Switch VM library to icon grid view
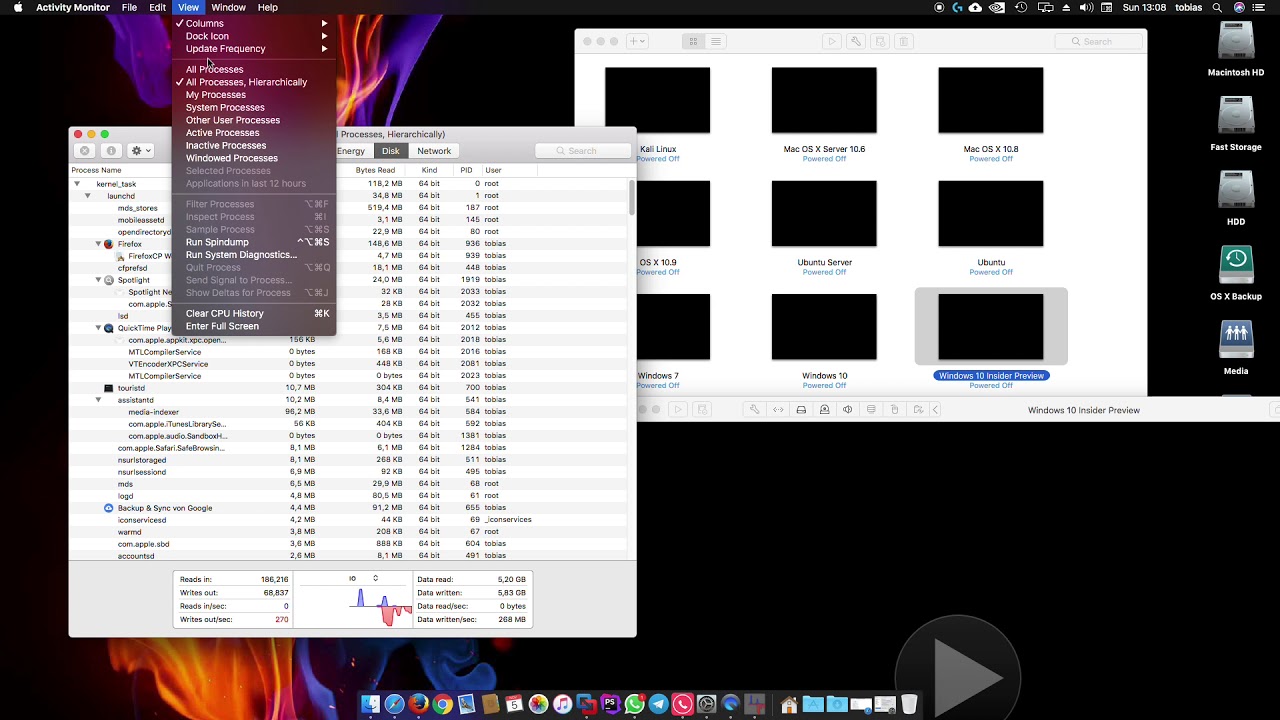Viewport: 1280px width, 720px height. click(x=693, y=41)
